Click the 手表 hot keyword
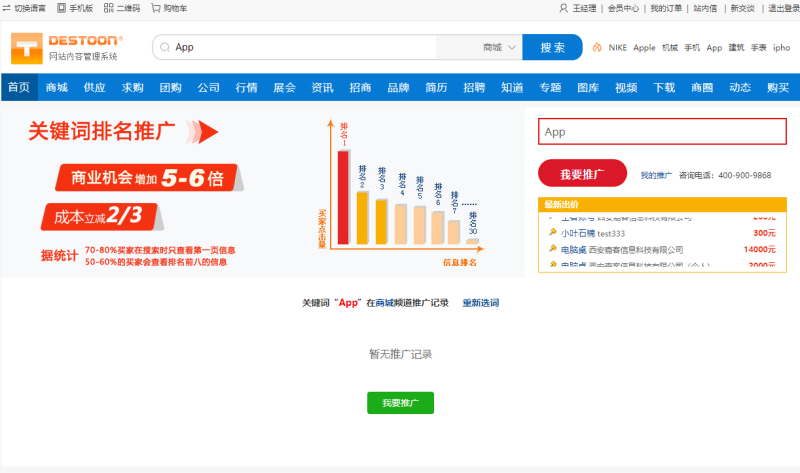800x473 pixels. click(759, 47)
